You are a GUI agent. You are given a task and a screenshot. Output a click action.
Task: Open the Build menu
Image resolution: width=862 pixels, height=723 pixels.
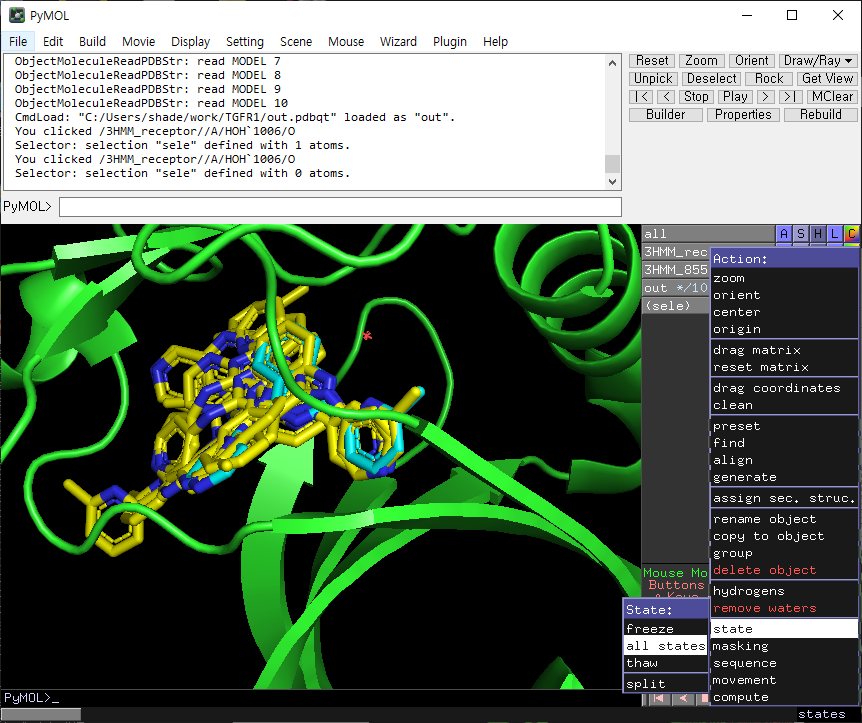(92, 42)
